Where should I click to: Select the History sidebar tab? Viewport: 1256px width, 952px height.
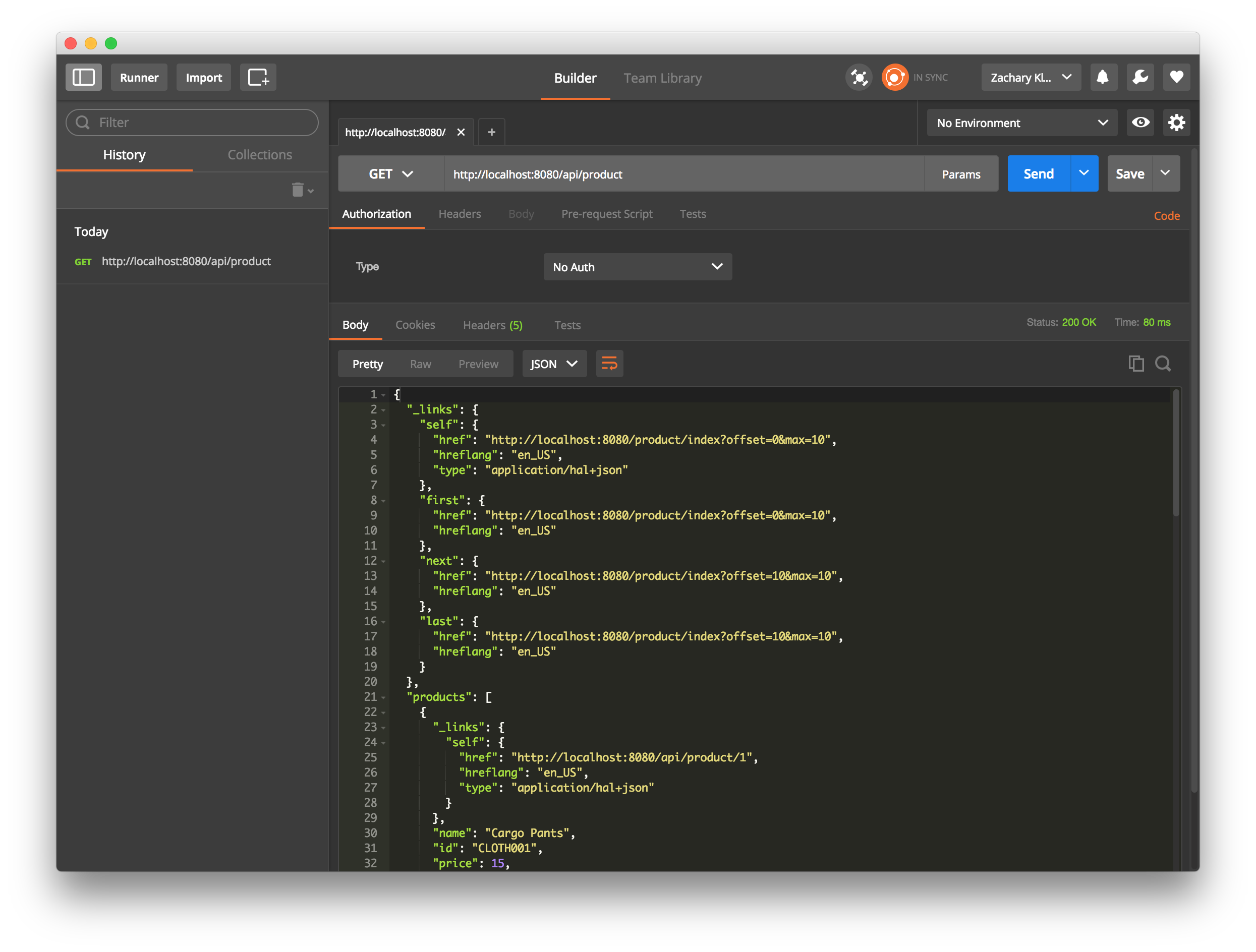tap(125, 154)
